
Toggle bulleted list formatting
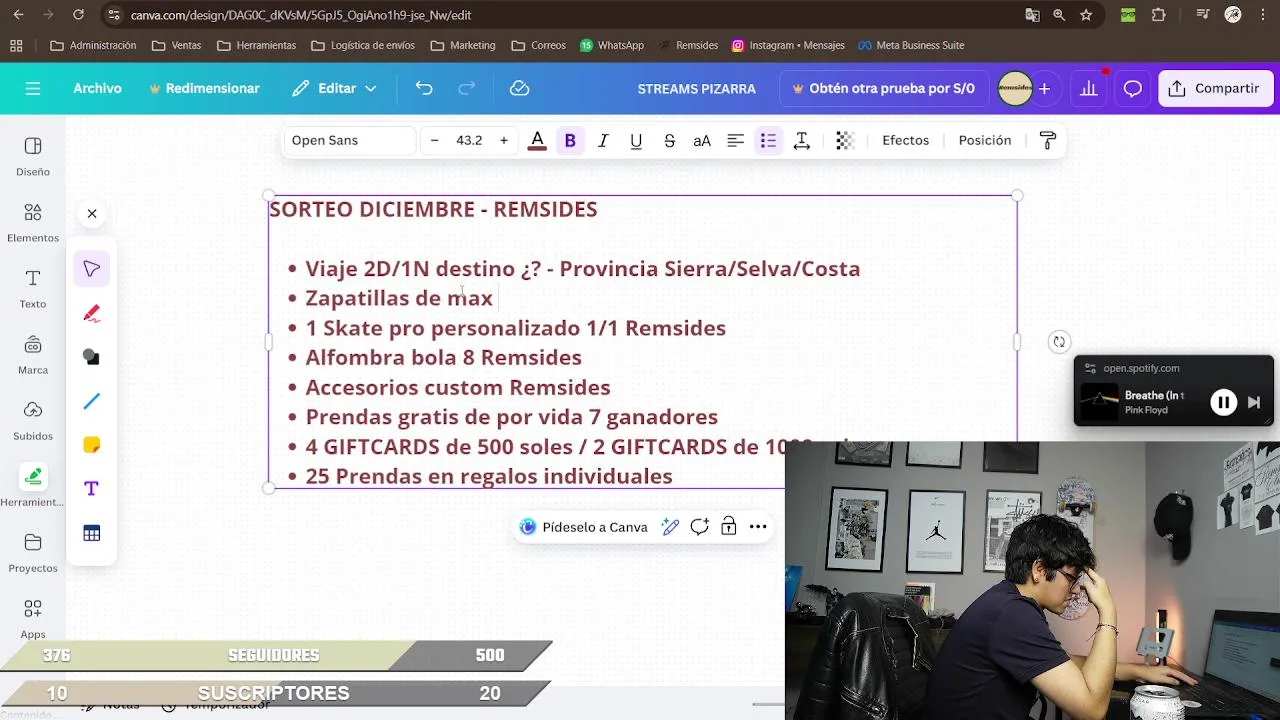coord(768,140)
